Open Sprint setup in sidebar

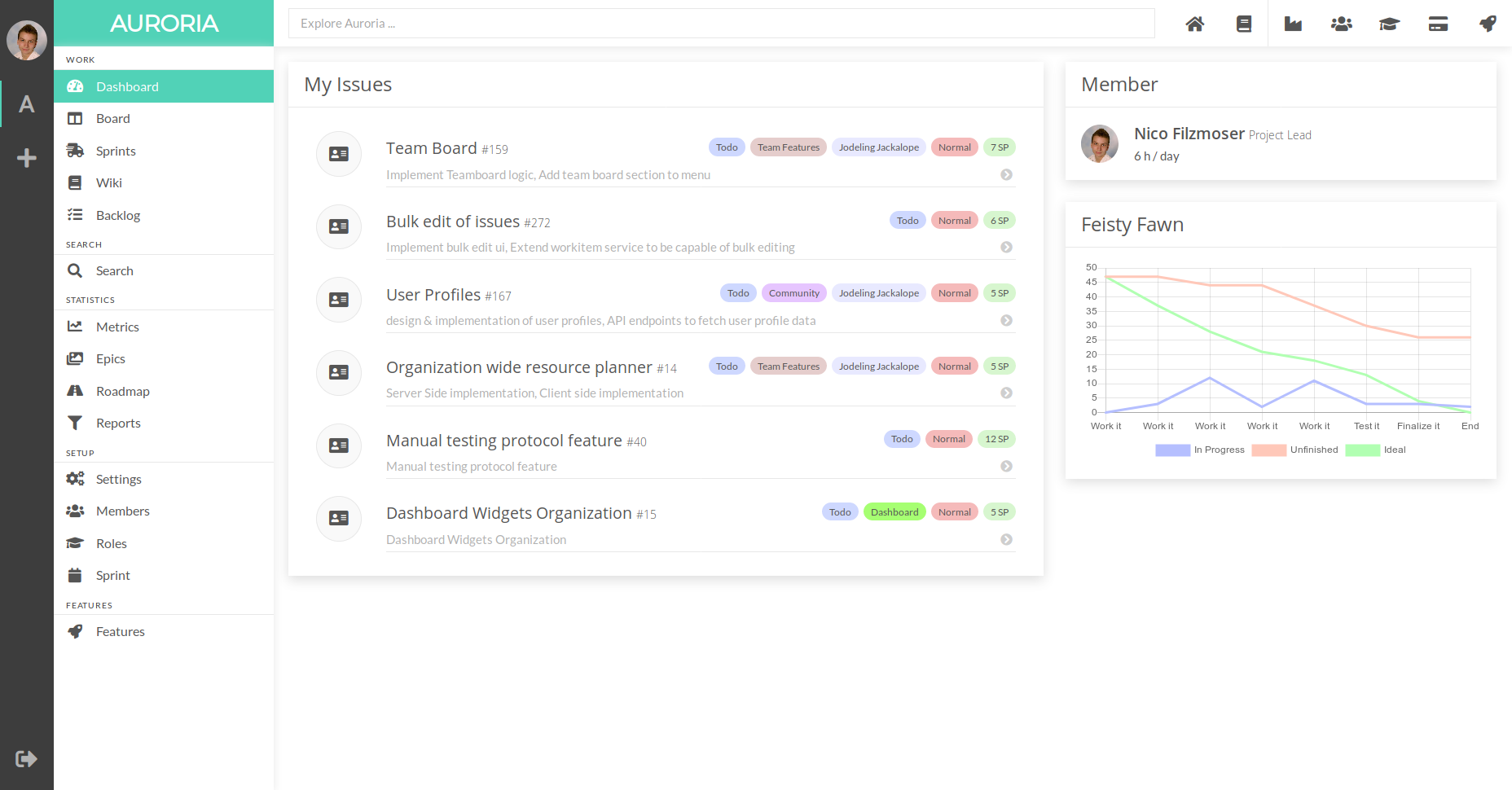click(x=164, y=575)
